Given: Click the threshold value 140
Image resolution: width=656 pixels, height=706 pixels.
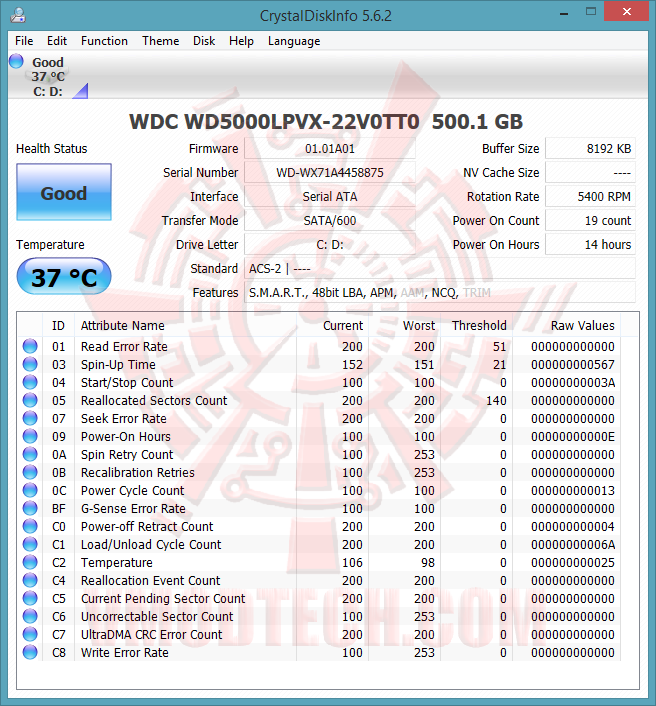Looking at the screenshot, I should click(x=496, y=400).
